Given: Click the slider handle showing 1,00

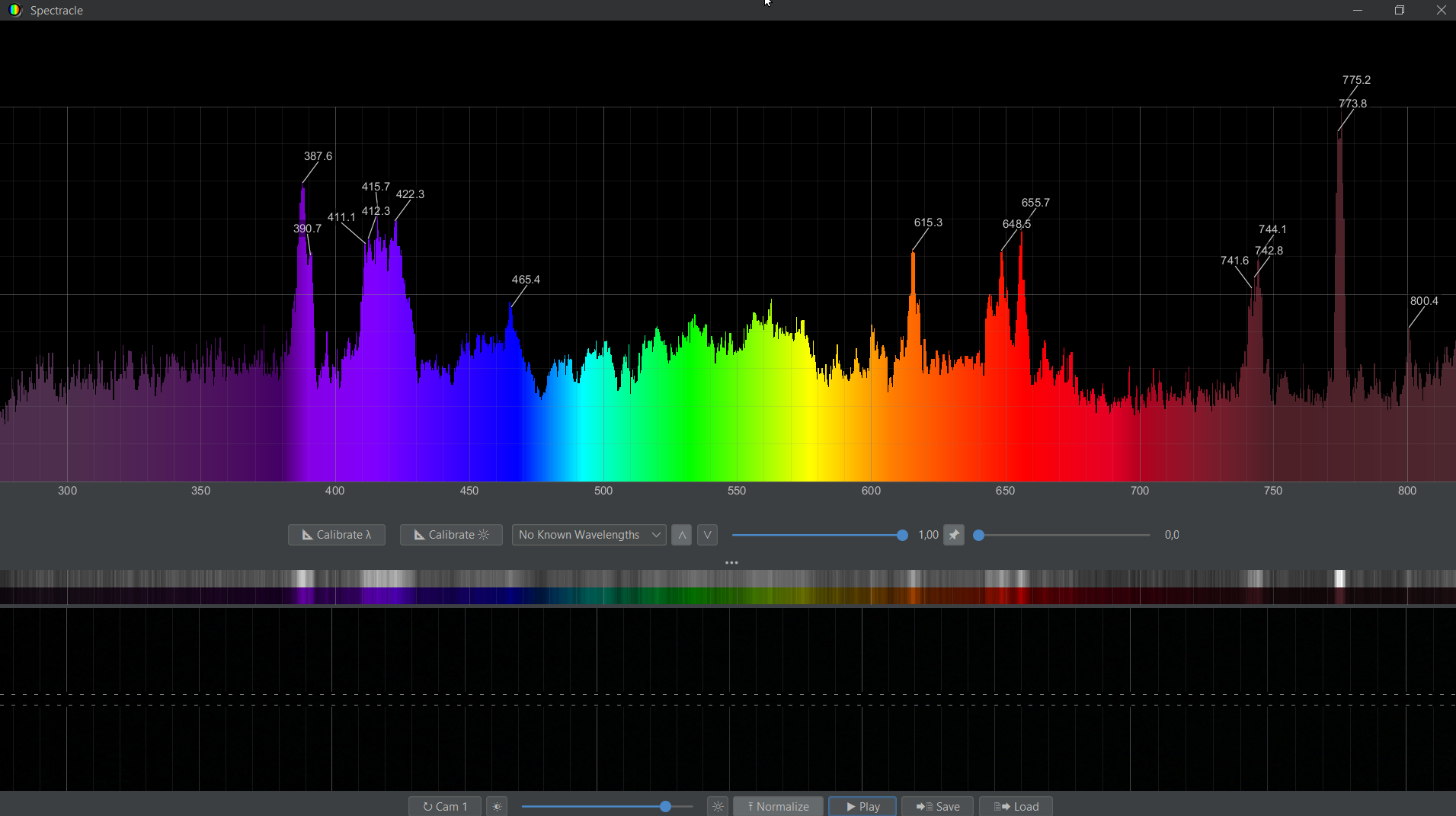Looking at the screenshot, I should [902, 535].
